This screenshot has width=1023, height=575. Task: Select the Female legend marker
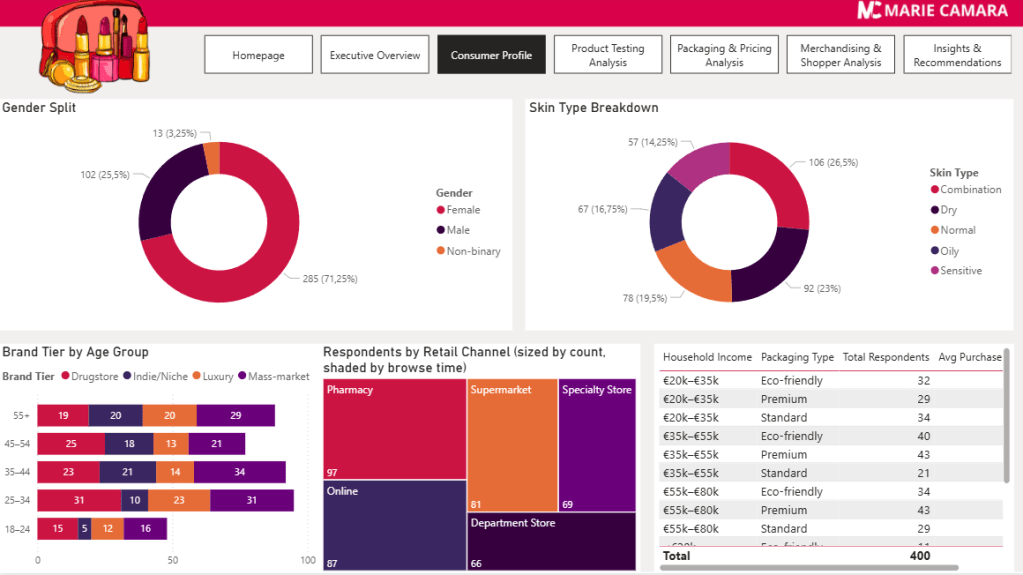[440, 210]
